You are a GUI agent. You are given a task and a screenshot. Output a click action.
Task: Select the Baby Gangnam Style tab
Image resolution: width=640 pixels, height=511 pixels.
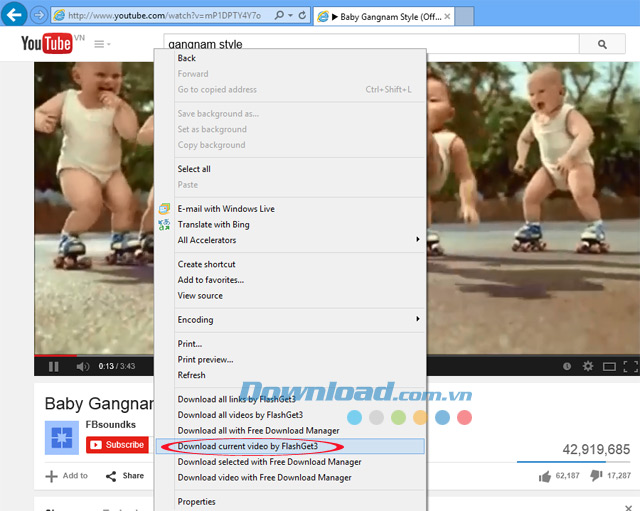click(x=384, y=16)
